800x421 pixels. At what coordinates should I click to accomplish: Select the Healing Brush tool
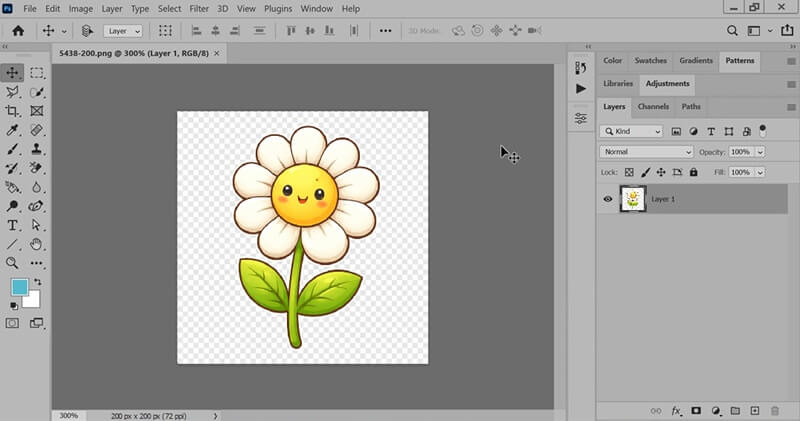tap(36, 130)
